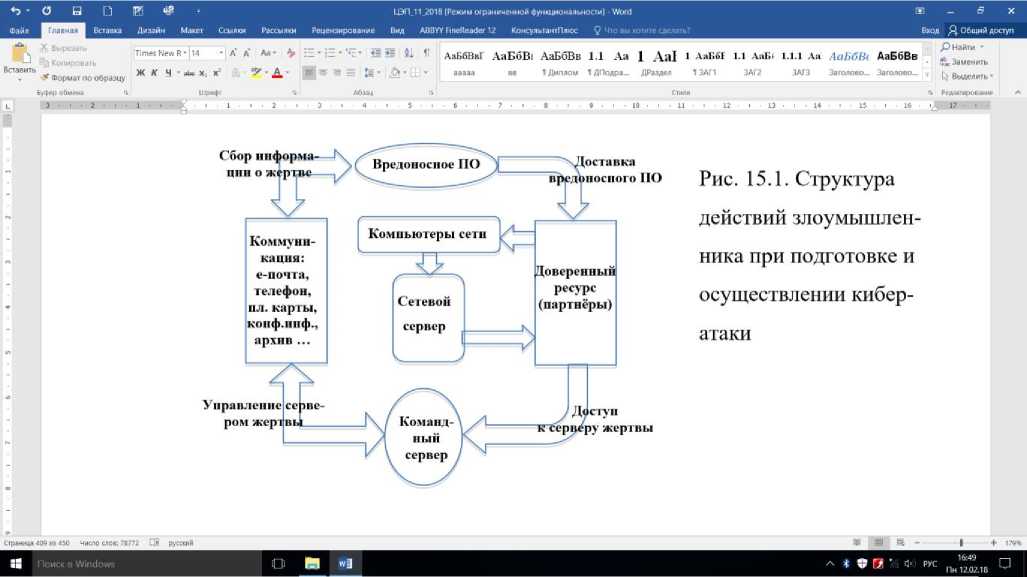Viewport: 1027px width, 577px height.
Task: Toggle Italic (К) formatting
Action: (x=154, y=73)
